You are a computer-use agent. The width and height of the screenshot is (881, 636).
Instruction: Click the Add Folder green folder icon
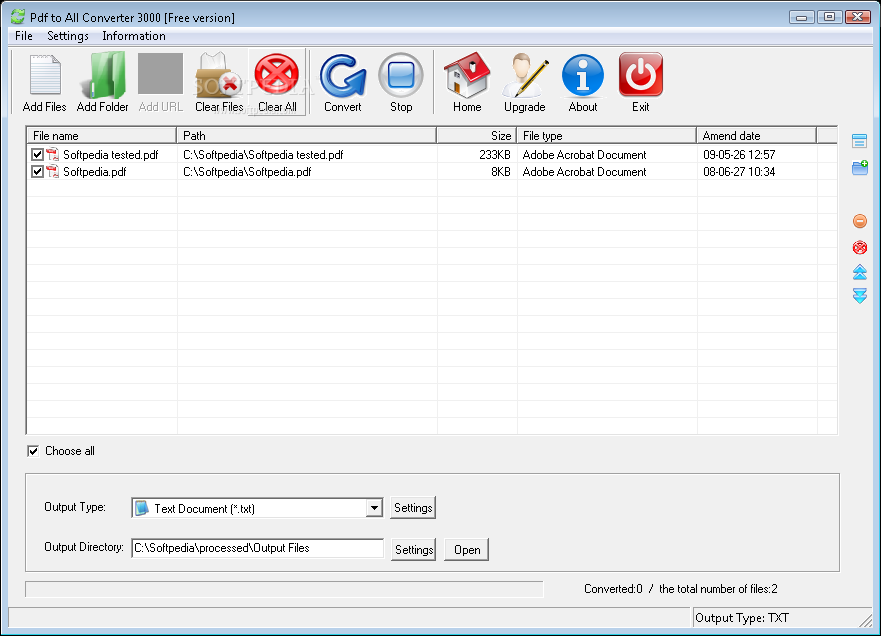click(103, 75)
